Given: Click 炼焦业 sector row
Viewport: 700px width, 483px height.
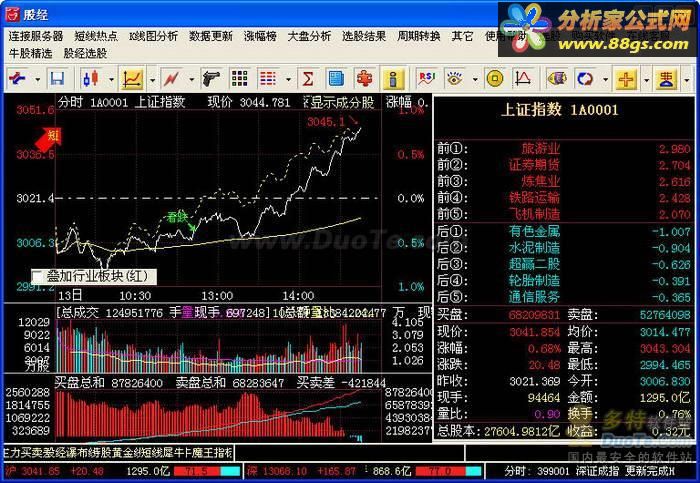Looking at the screenshot, I should point(564,182).
